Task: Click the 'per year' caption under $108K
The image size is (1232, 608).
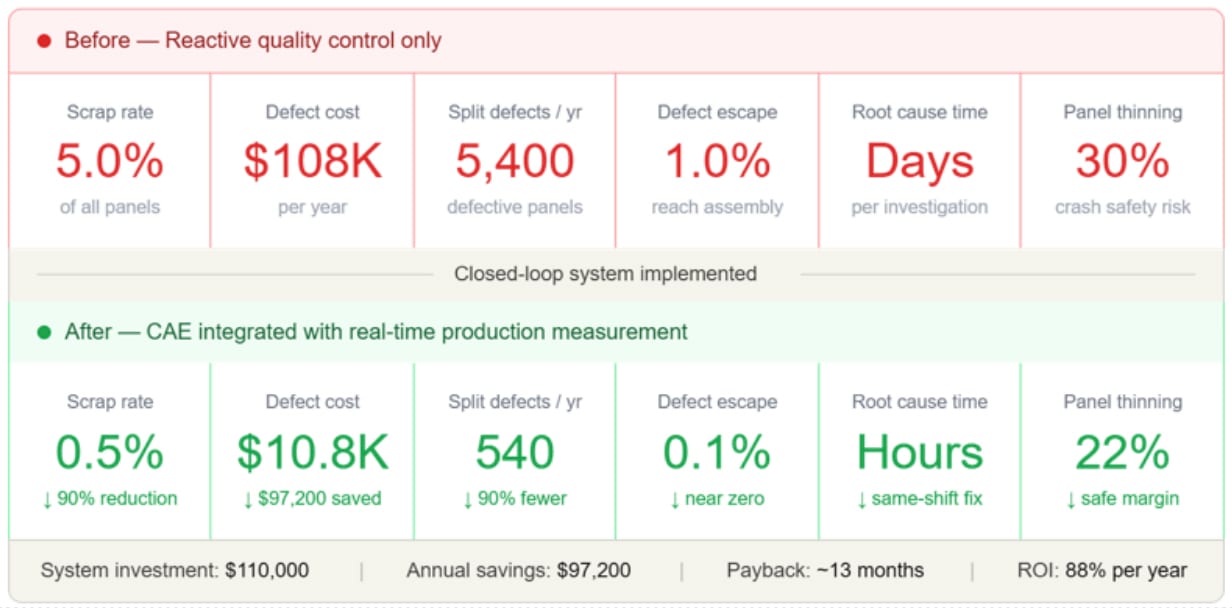Action: coord(312,208)
